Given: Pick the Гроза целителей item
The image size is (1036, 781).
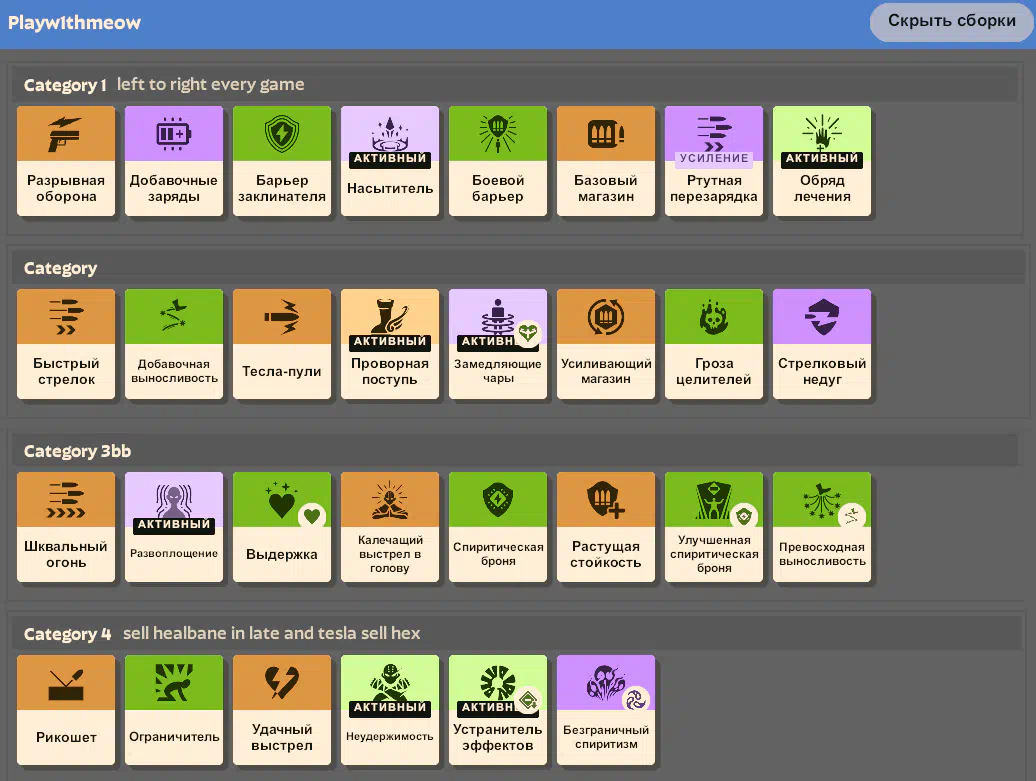Looking at the screenshot, I should point(714,344).
